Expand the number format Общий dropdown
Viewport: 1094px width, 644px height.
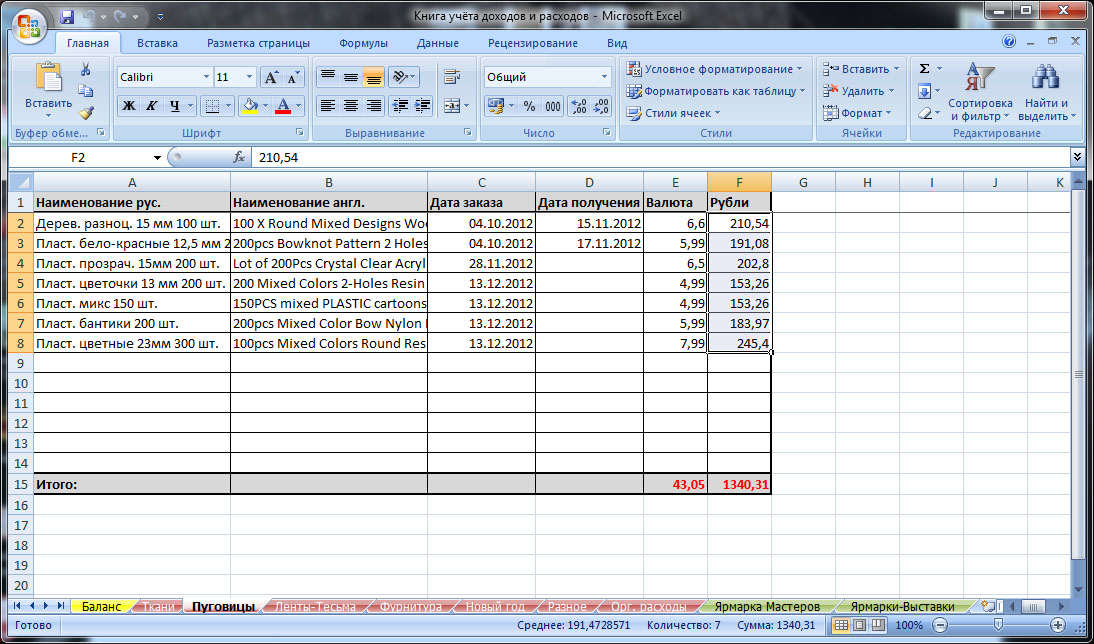604,77
